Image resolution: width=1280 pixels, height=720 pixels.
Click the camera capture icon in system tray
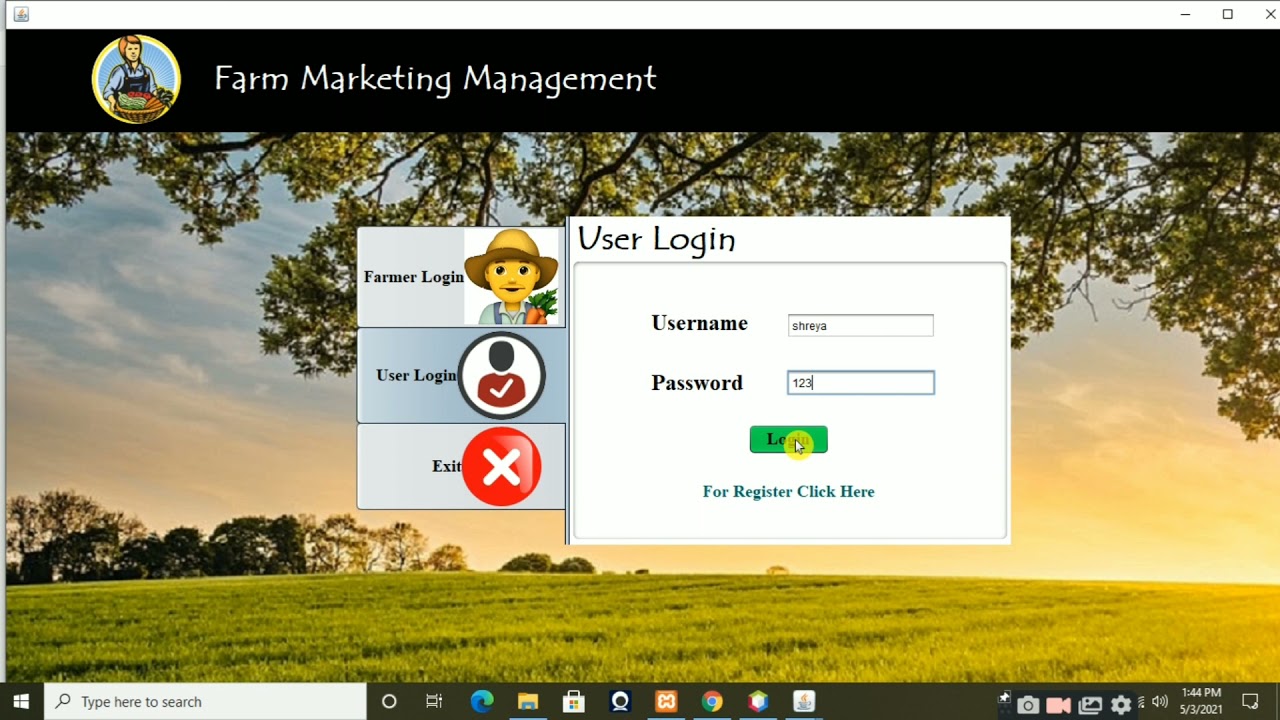[x=1029, y=705]
